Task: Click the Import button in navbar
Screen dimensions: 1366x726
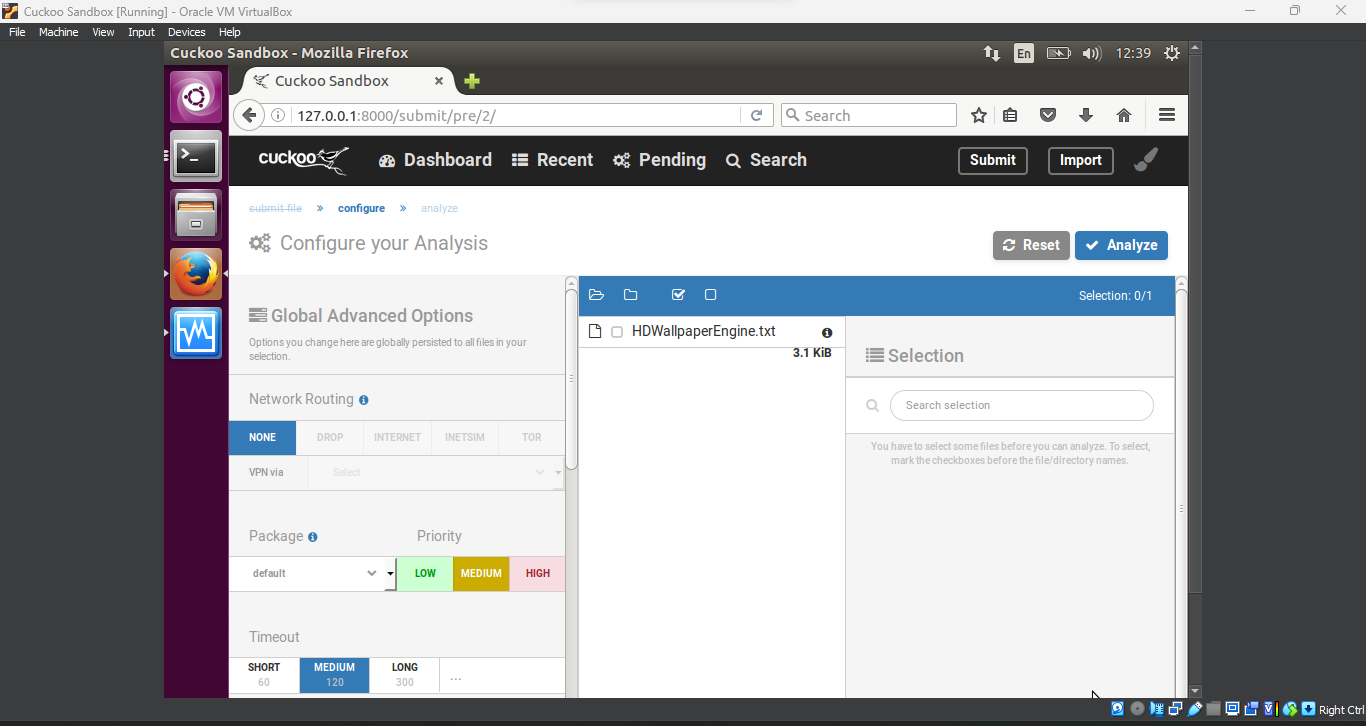Action: (x=1080, y=160)
